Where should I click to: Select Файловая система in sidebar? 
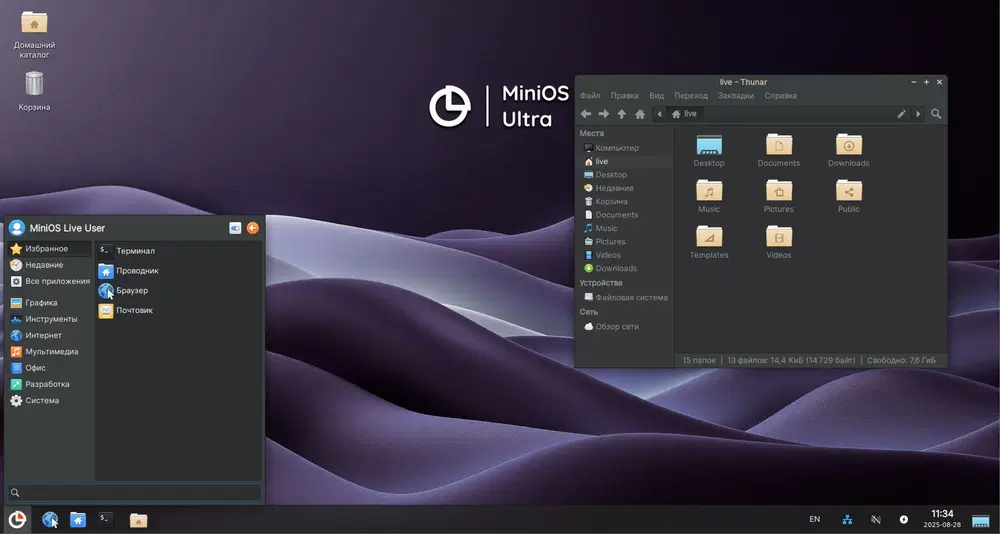[x=625, y=297]
